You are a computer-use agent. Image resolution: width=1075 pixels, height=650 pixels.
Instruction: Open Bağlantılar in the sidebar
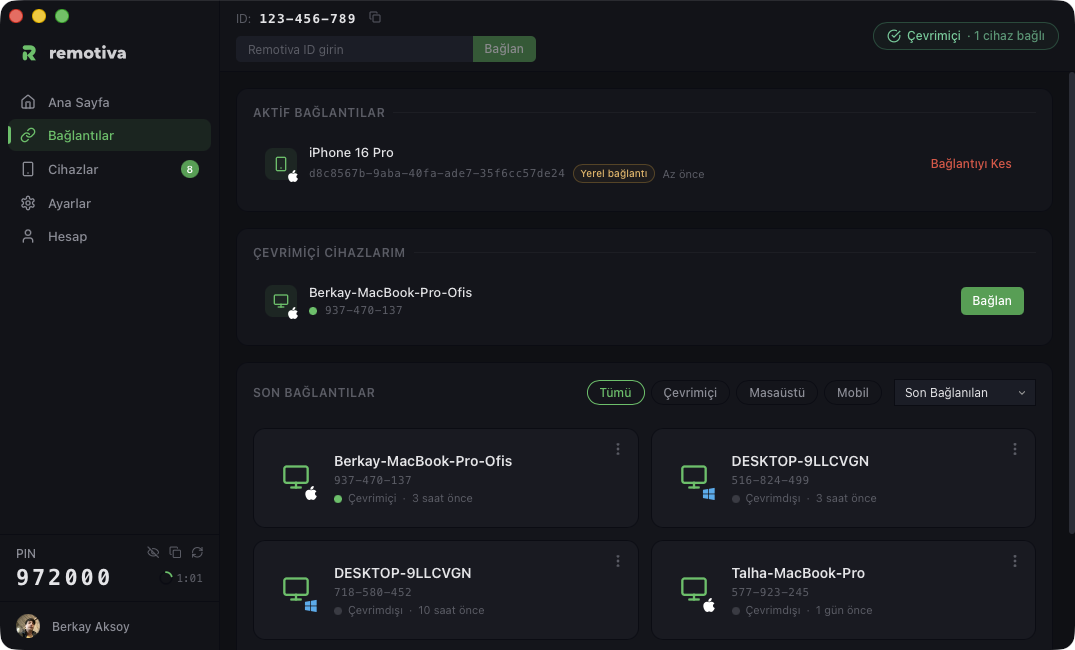[x=110, y=135]
